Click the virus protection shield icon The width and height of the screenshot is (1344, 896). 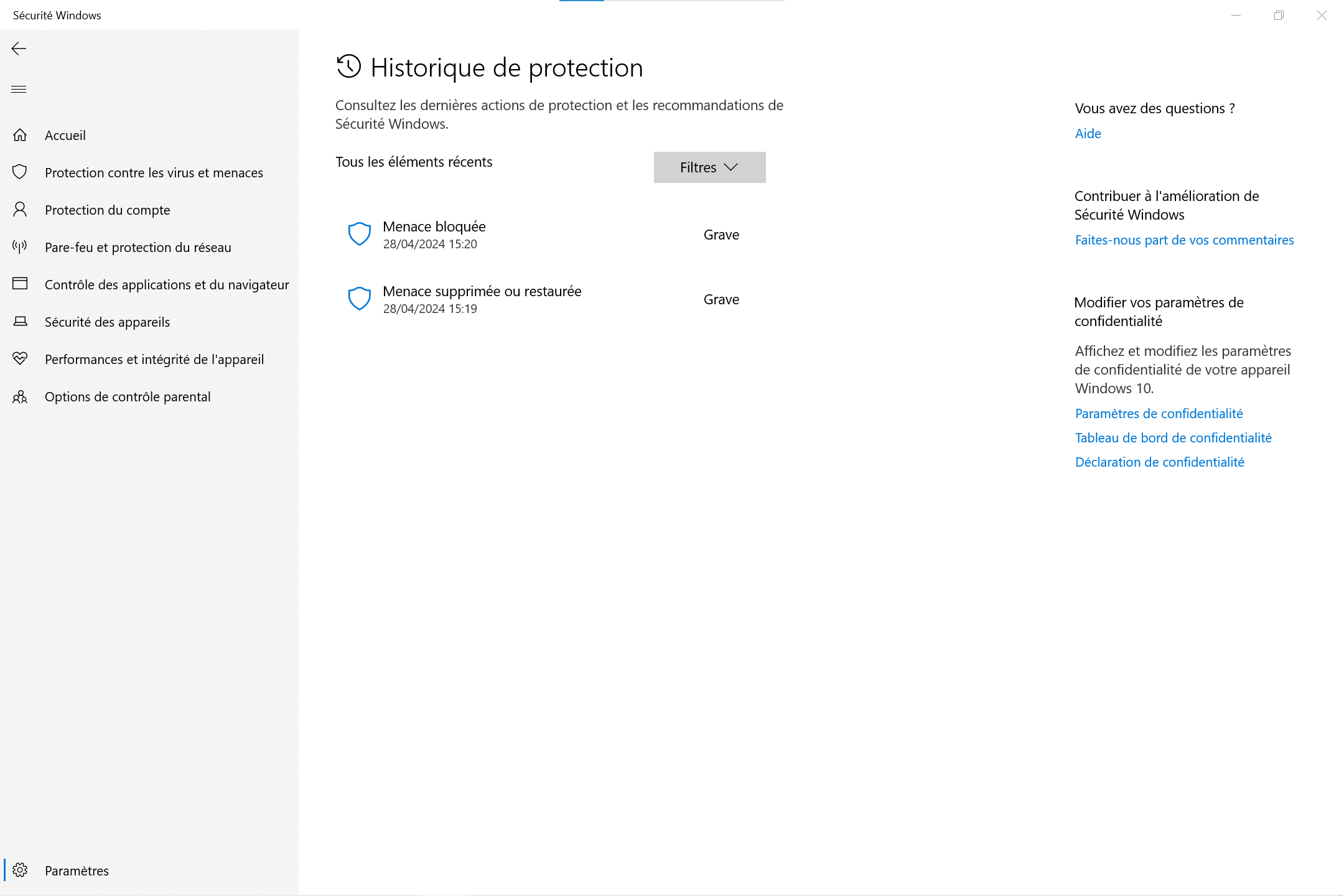coord(20,172)
